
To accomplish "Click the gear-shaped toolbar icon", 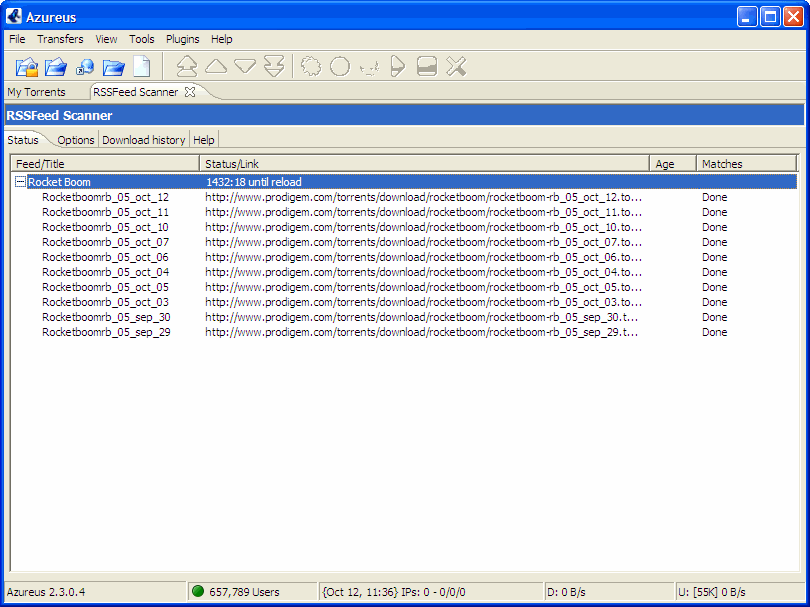I will (x=311, y=67).
